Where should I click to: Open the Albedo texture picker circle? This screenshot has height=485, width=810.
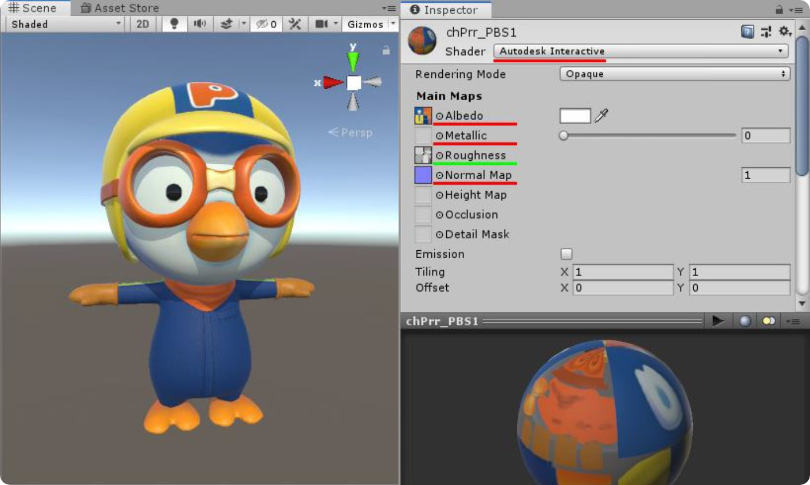pyautogui.click(x=439, y=116)
